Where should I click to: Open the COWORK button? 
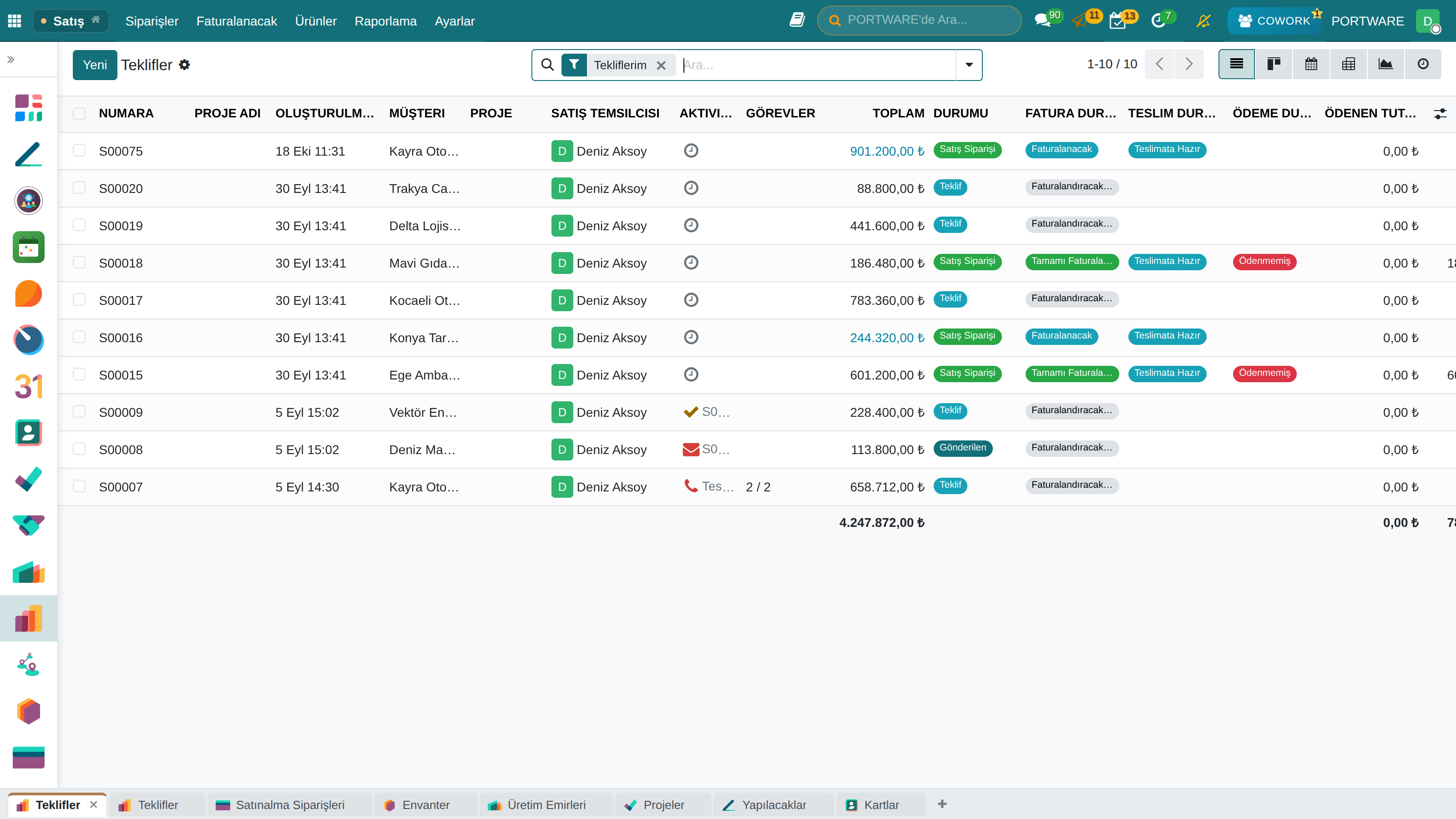pyautogui.click(x=1274, y=21)
